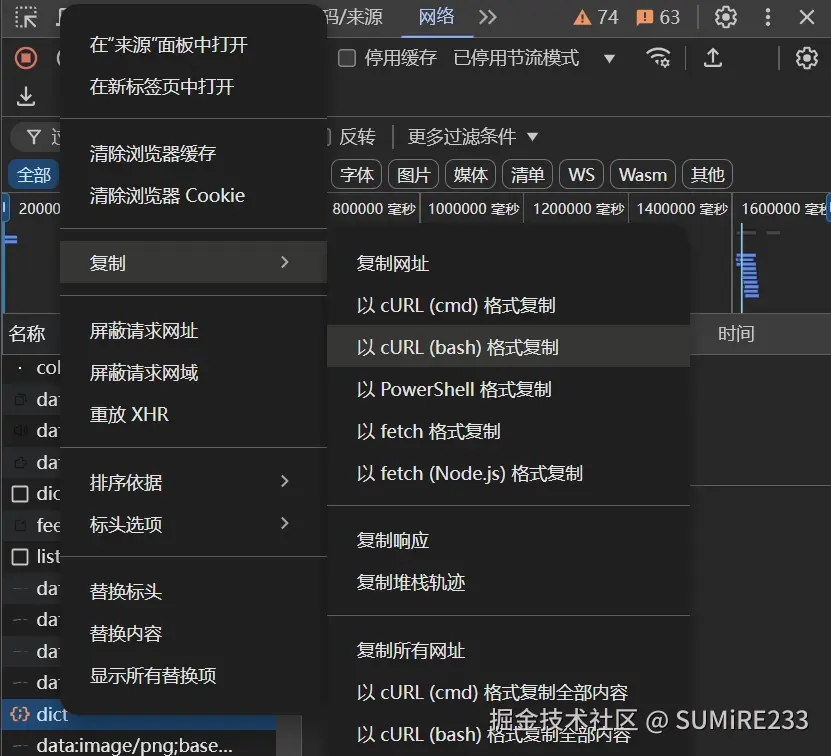Tick the checkbox beside the list request
This screenshot has width=831, height=756.
coord(20,557)
